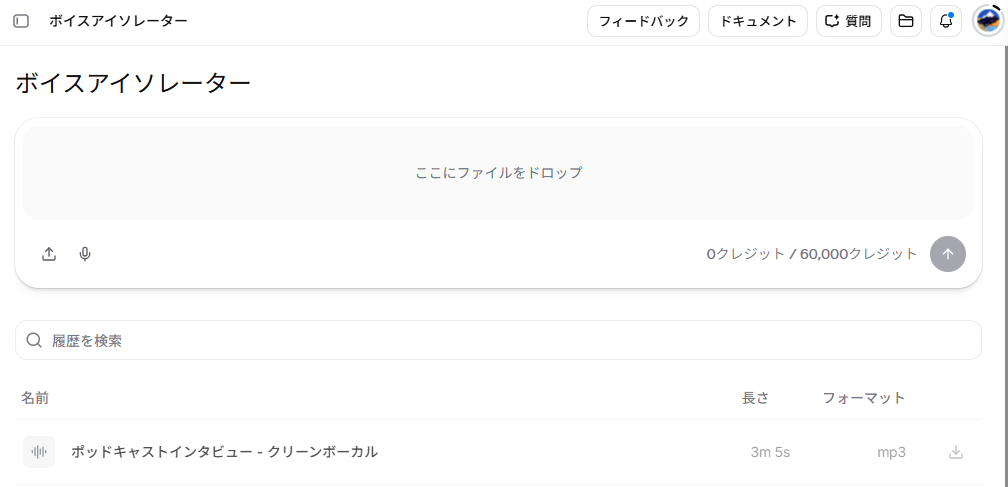This screenshot has width=1008, height=487.
Task: Click the 名前 column header
Action: [x=35, y=398]
